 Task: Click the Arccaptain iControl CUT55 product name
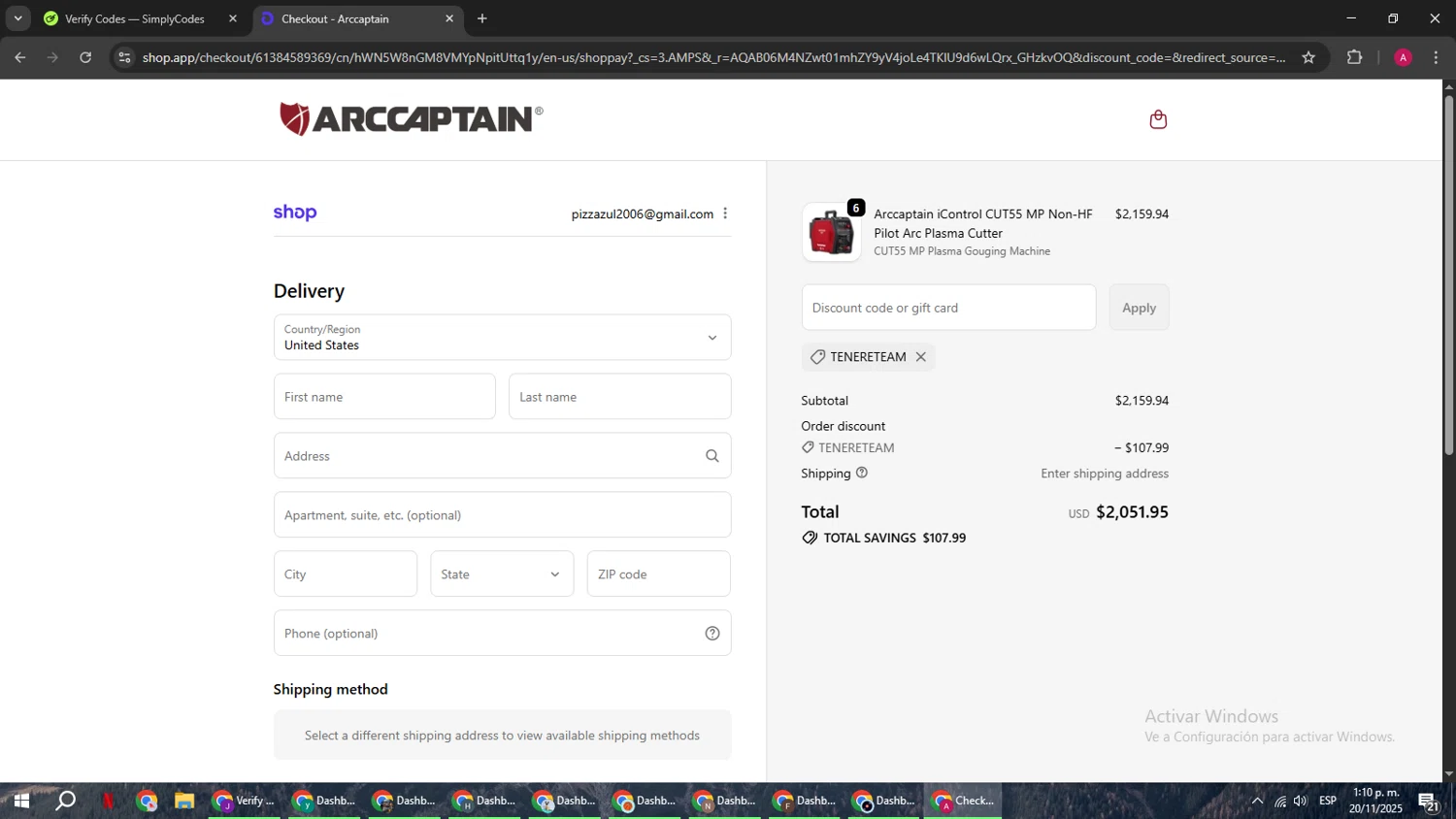[x=982, y=223]
